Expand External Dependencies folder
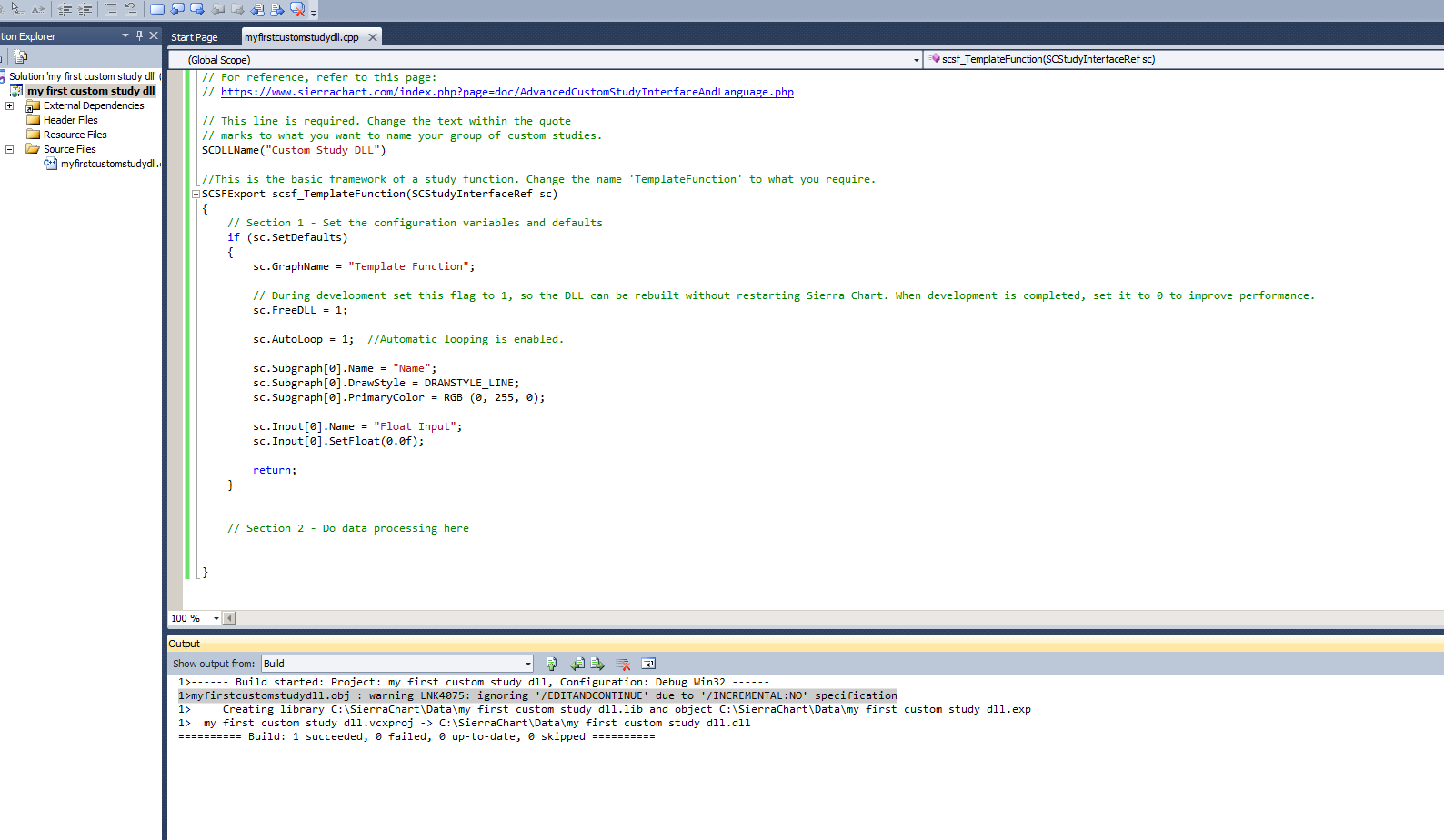Viewport: 1444px width, 840px height. (x=10, y=105)
